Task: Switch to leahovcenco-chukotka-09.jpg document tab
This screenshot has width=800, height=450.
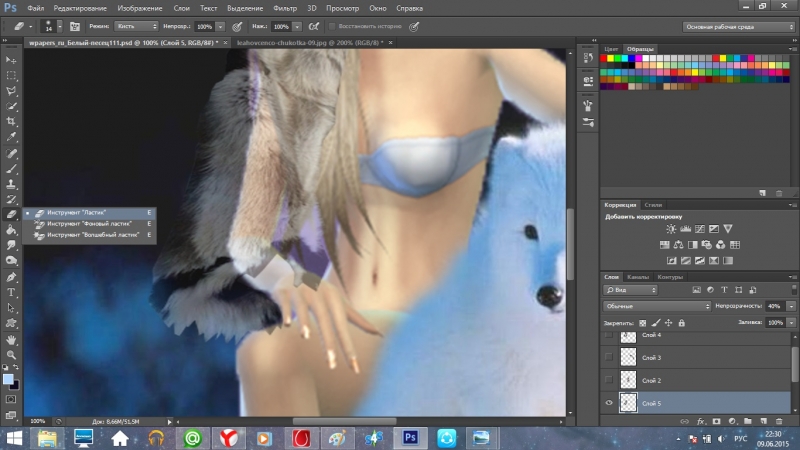Action: [x=310, y=43]
